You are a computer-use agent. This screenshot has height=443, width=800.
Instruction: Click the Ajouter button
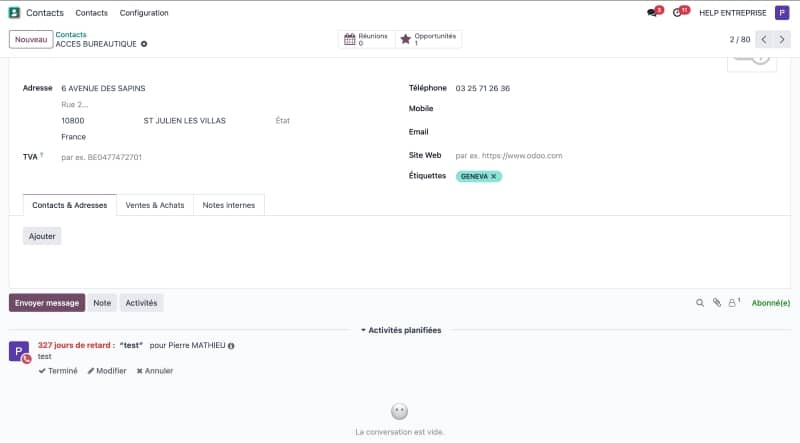pyautogui.click(x=42, y=236)
